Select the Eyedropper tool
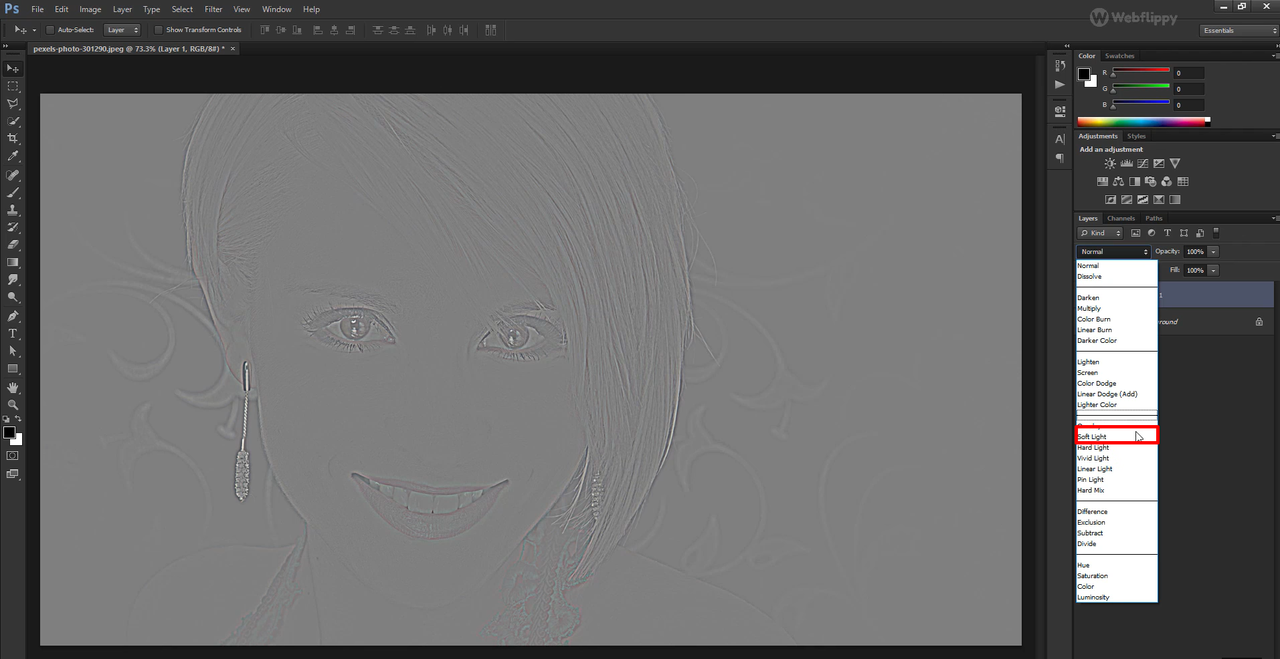The height and width of the screenshot is (659, 1280). (x=13, y=156)
